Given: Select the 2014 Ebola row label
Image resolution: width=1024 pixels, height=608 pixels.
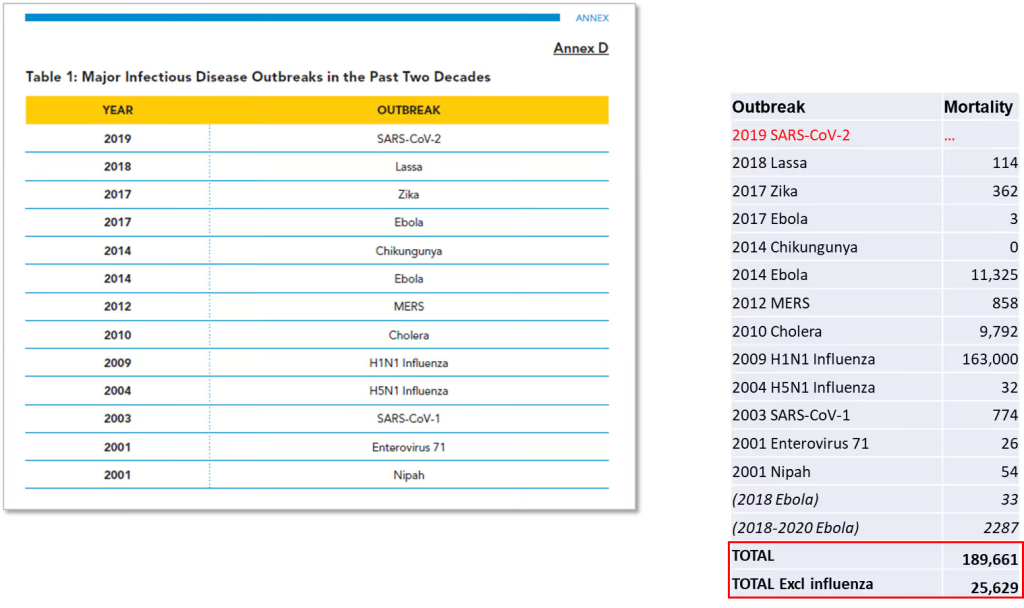Looking at the screenshot, I should 769,275.
